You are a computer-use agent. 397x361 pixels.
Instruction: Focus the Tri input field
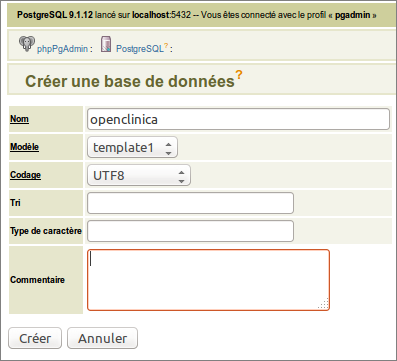click(x=190, y=203)
